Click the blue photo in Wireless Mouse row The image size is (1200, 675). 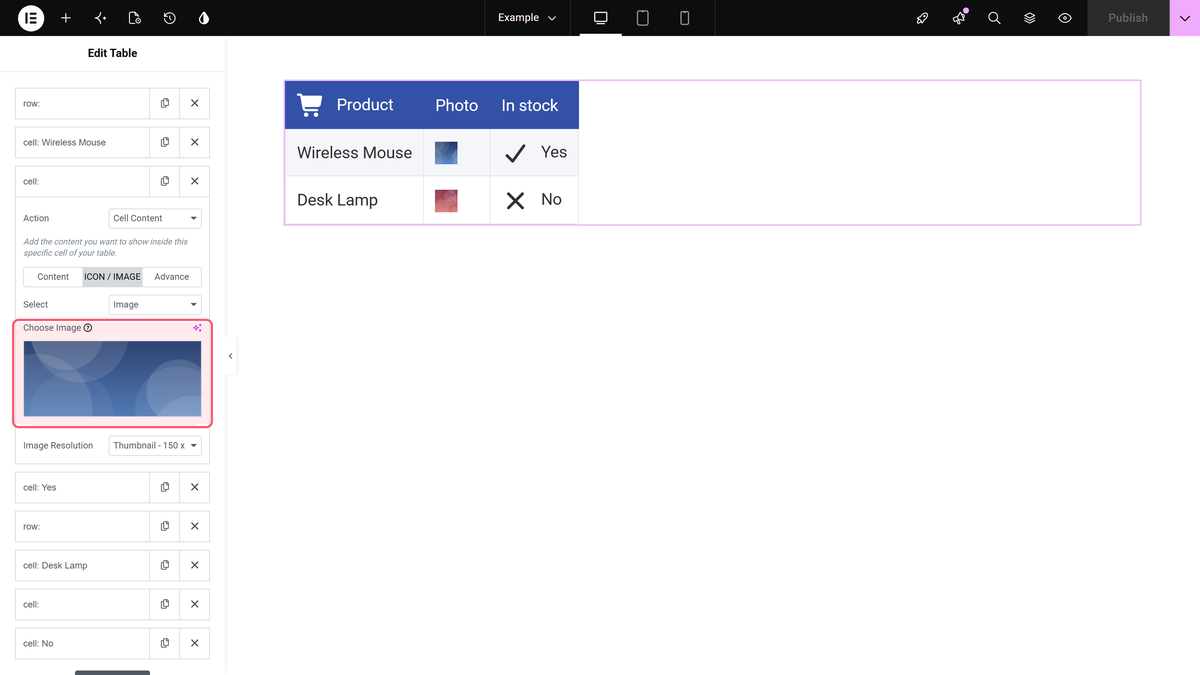click(446, 153)
